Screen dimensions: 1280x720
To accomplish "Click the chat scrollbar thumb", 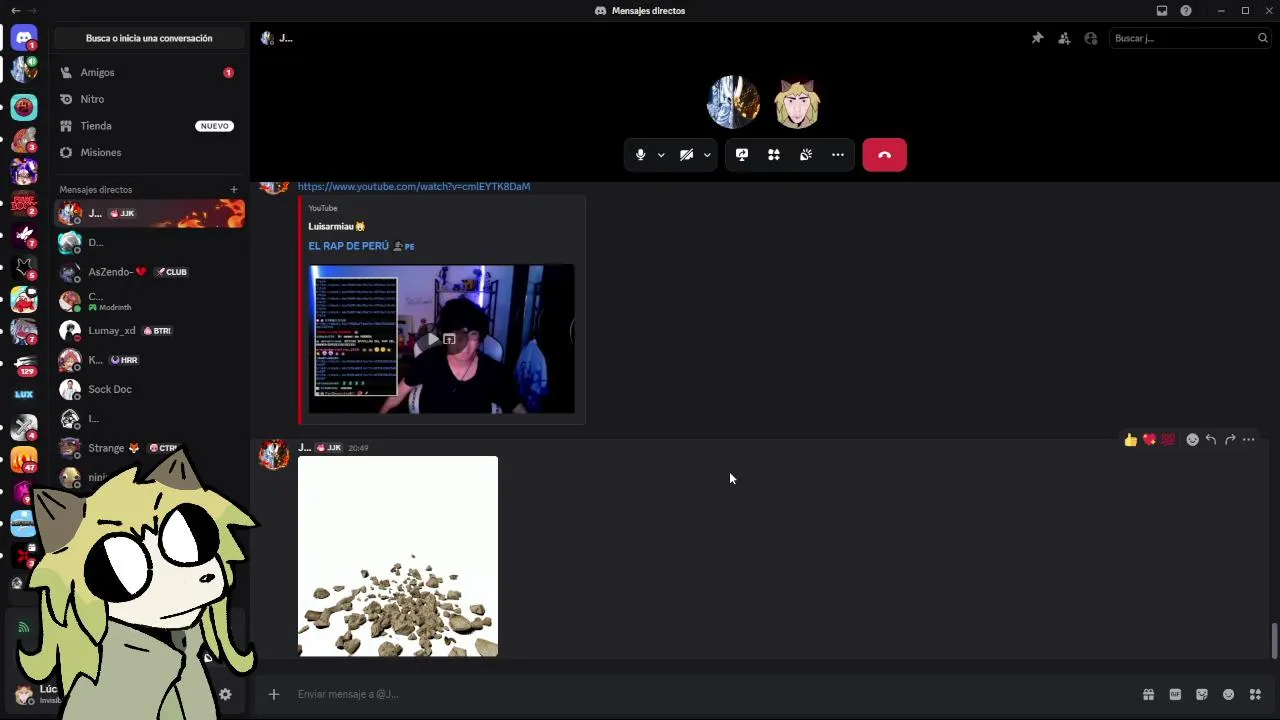I will [x=1274, y=640].
